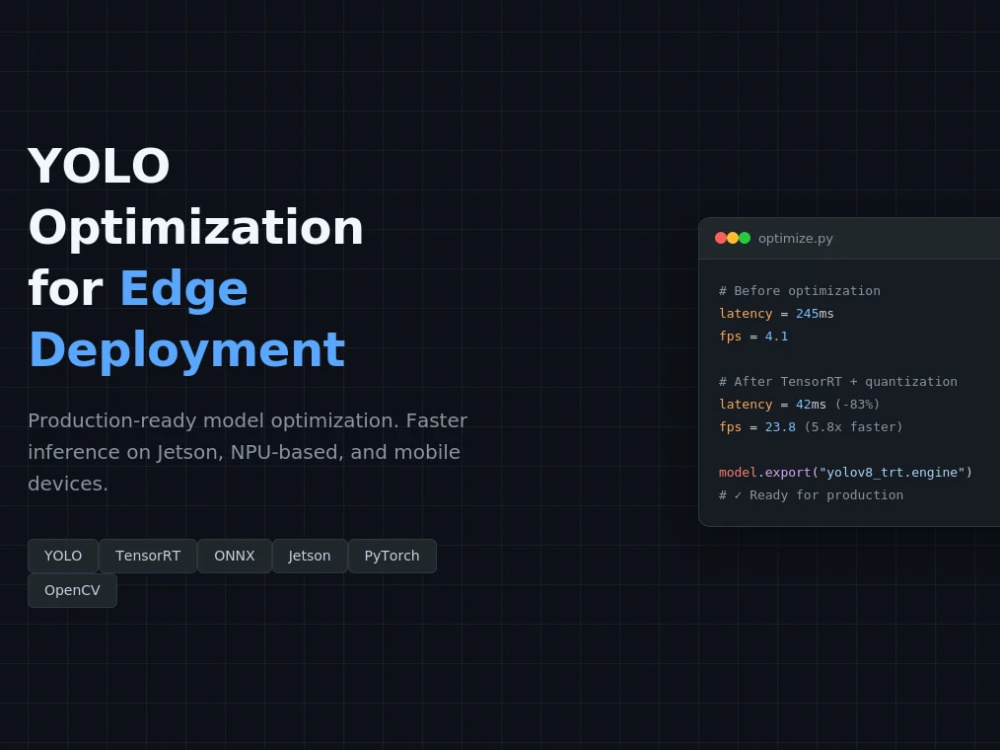
Task: Select the ONNX tag chip
Action: click(x=235, y=555)
